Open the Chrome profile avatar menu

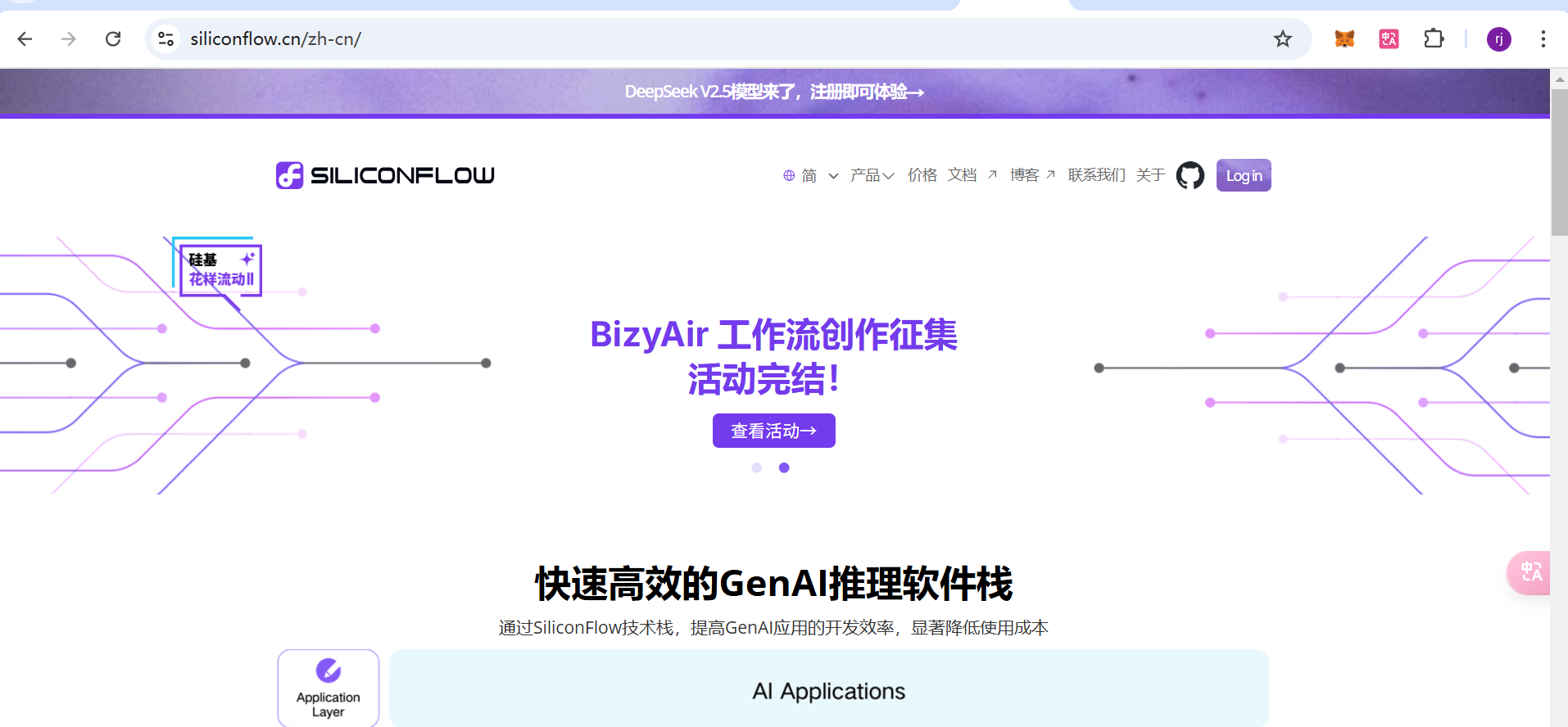point(1499,38)
